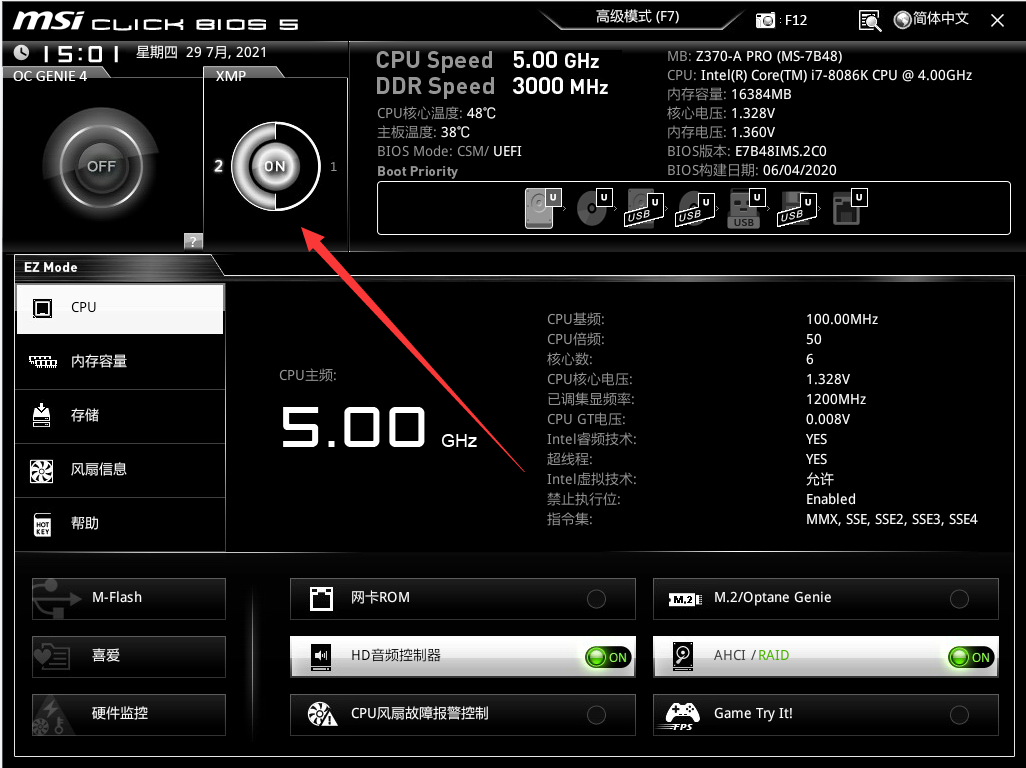This screenshot has height=768, width=1026.
Task: Open the 内存容量 memory tab
Action: point(120,362)
